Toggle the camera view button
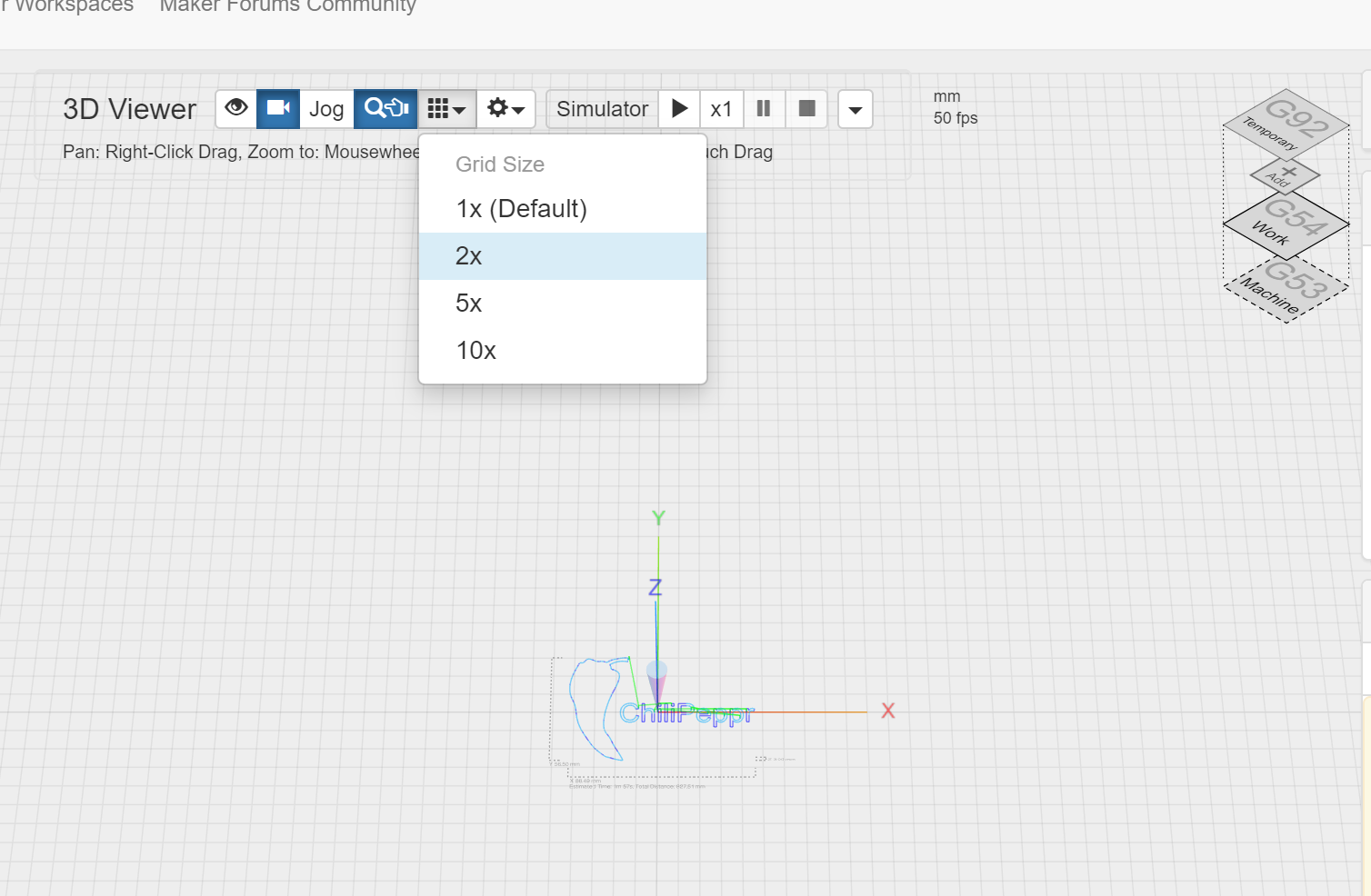Viewport: 1371px width, 896px height. pyautogui.click(x=278, y=109)
